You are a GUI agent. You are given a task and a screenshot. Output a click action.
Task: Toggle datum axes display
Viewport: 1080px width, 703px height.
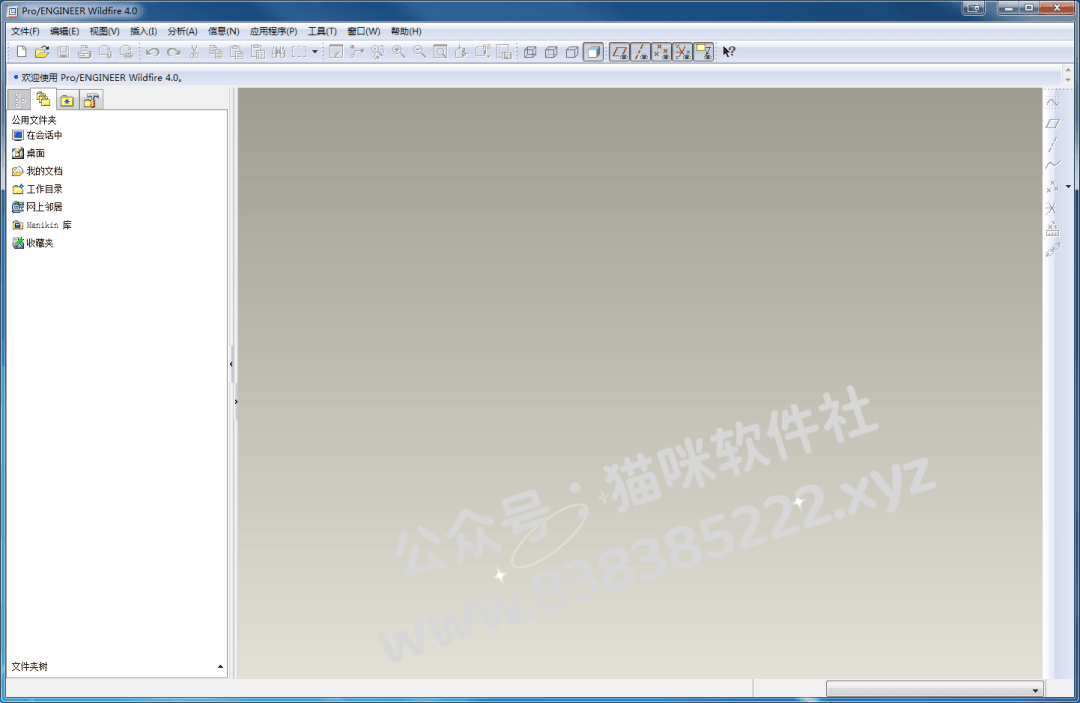click(641, 52)
